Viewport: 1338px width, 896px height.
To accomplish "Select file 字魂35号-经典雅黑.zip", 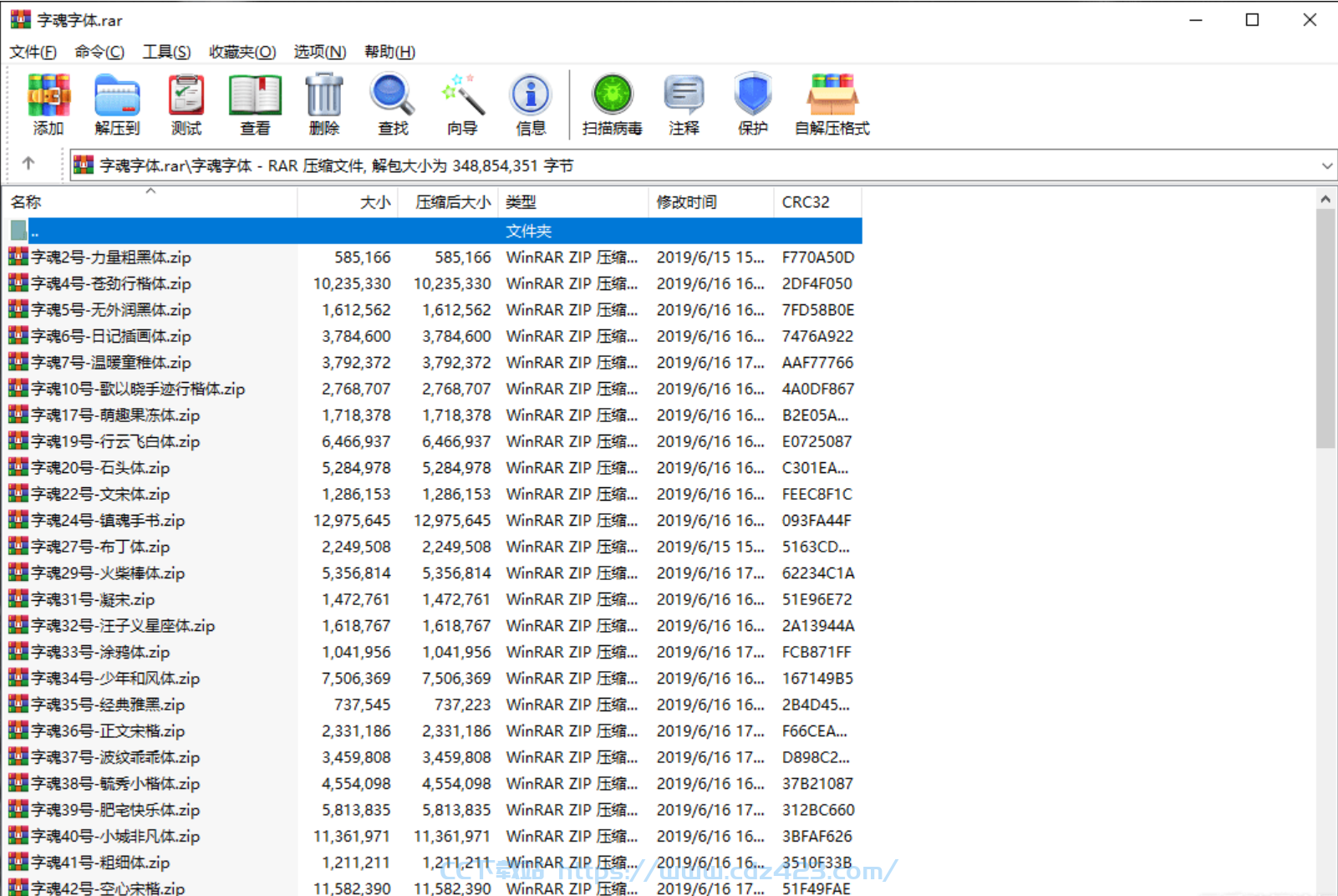I will (108, 705).
